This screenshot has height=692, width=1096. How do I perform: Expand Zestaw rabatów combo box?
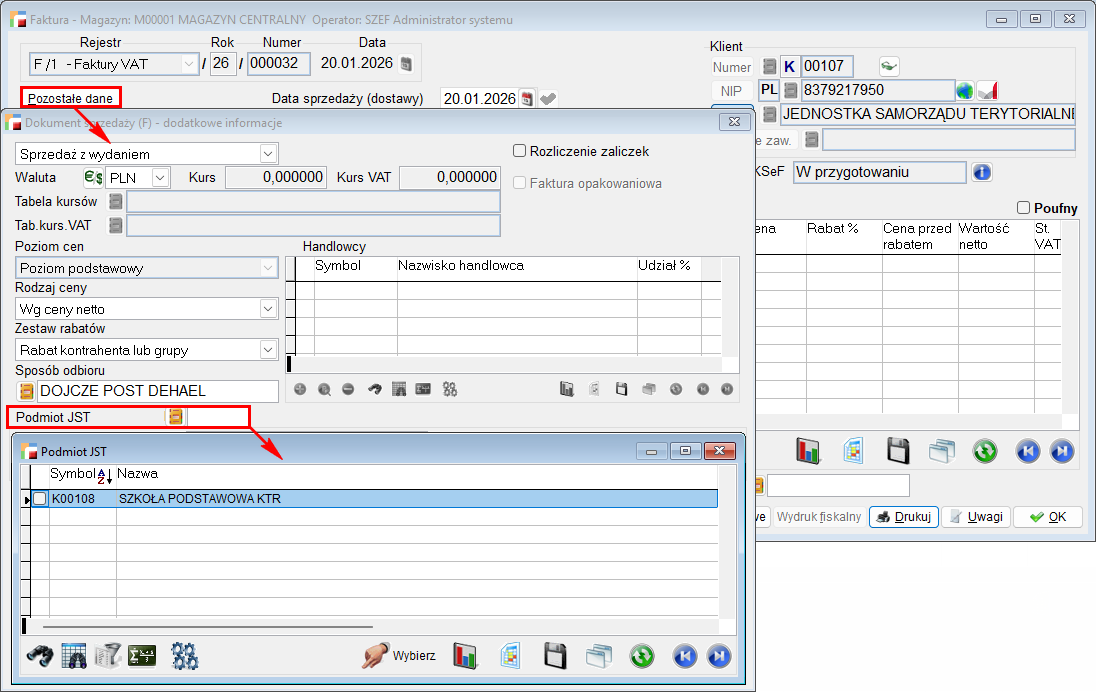267,350
